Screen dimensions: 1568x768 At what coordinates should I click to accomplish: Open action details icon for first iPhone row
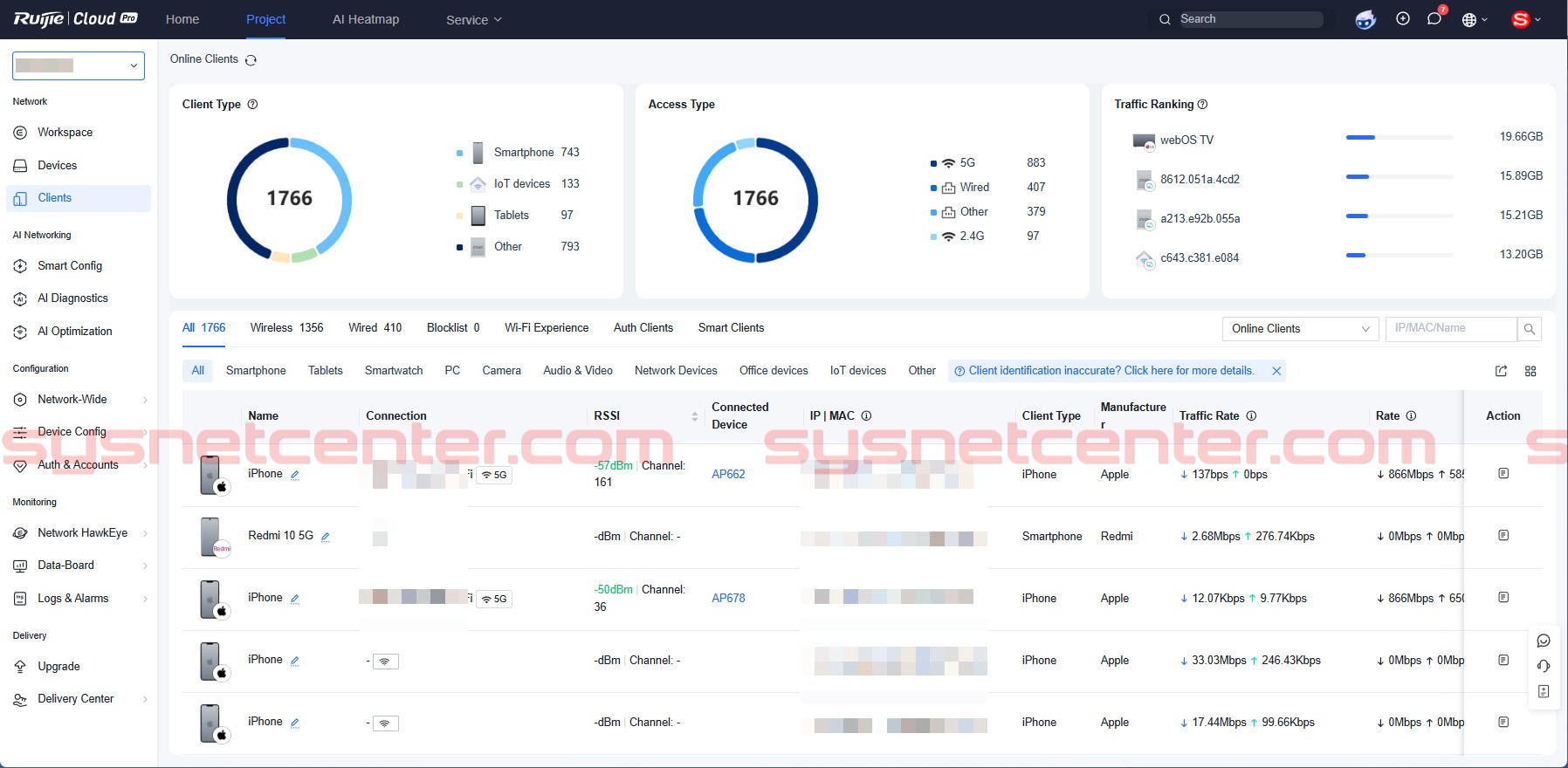coord(1503,474)
